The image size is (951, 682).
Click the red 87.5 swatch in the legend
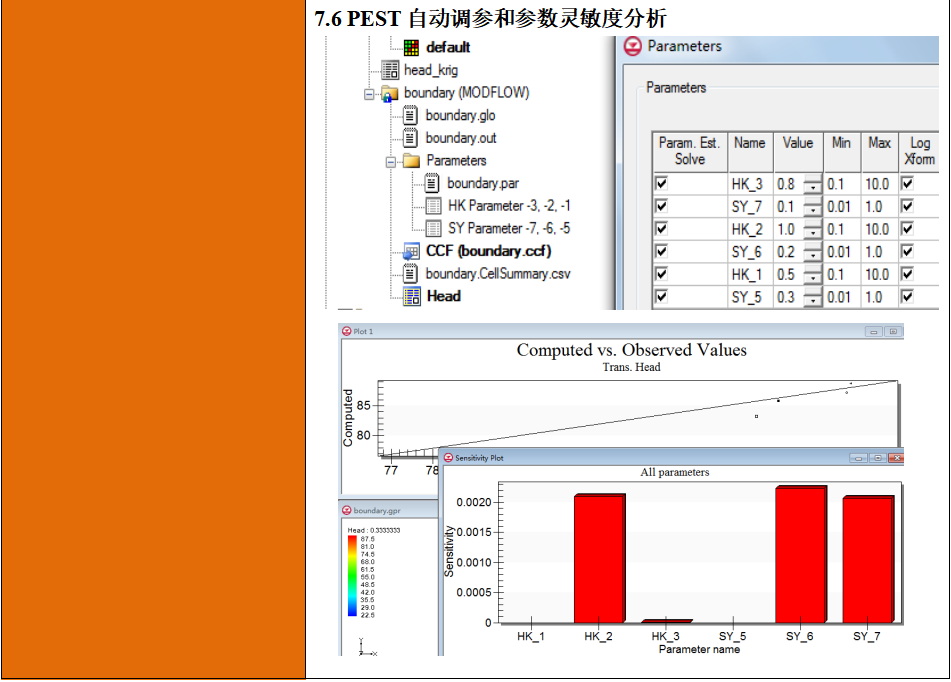[x=353, y=537]
